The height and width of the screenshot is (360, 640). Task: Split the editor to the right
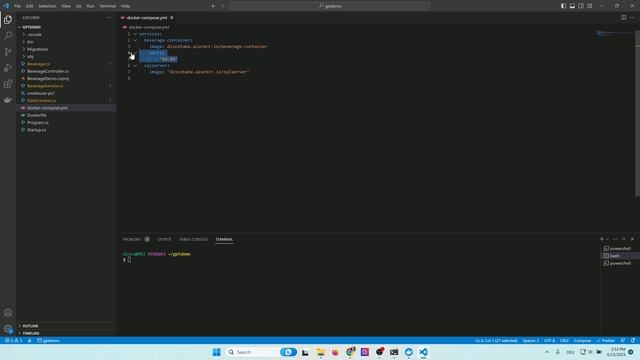click(623, 18)
